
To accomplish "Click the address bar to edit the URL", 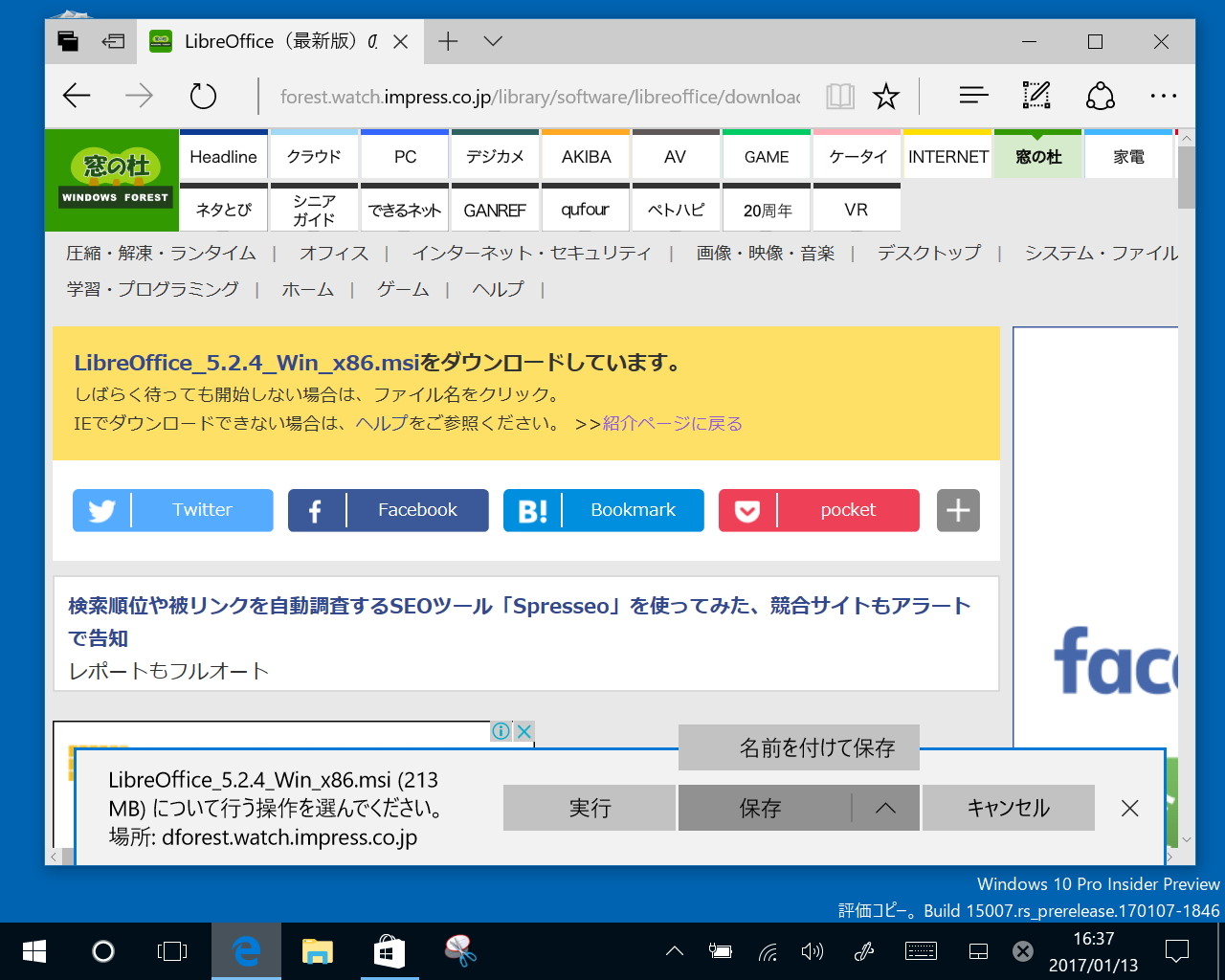I will pyautogui.click(x=536, y=96).
